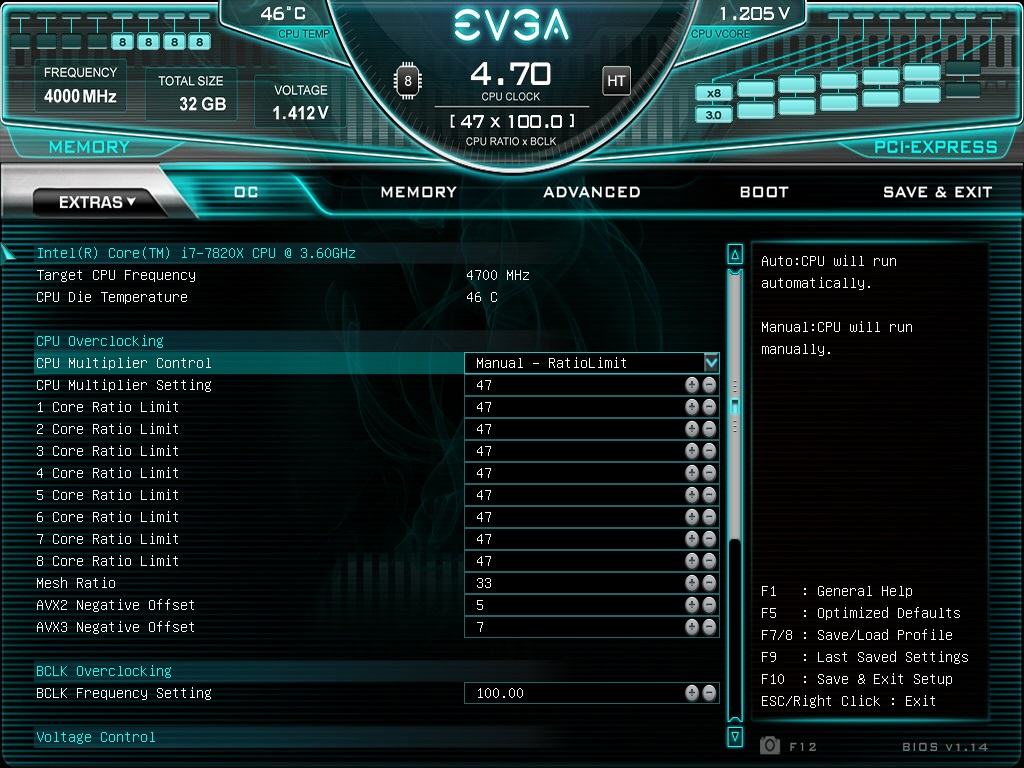Decrease 3 Core Ratio Limit

point(709,451)
